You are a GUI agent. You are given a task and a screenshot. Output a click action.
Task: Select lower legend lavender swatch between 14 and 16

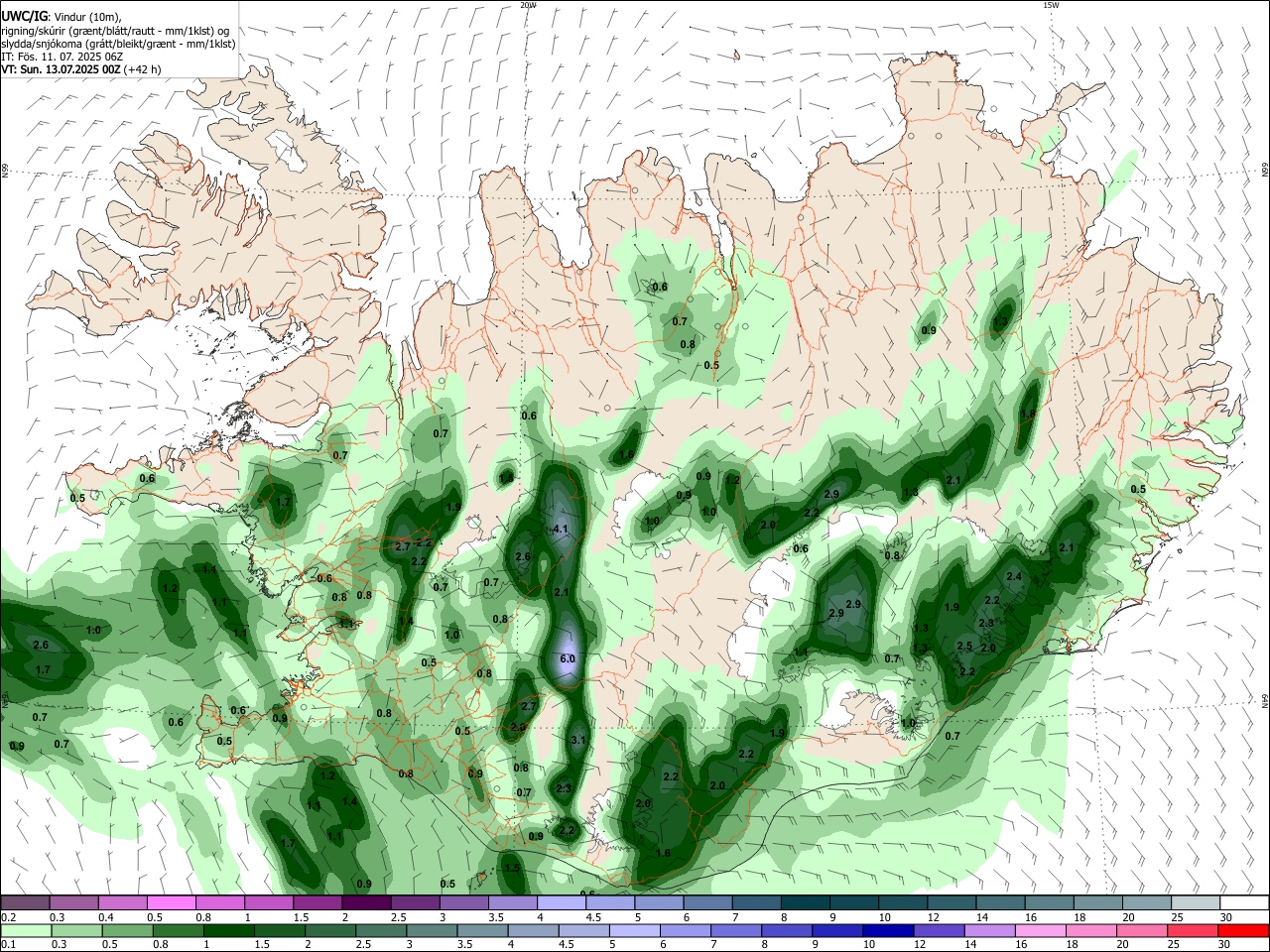click(x=990, y=930)
